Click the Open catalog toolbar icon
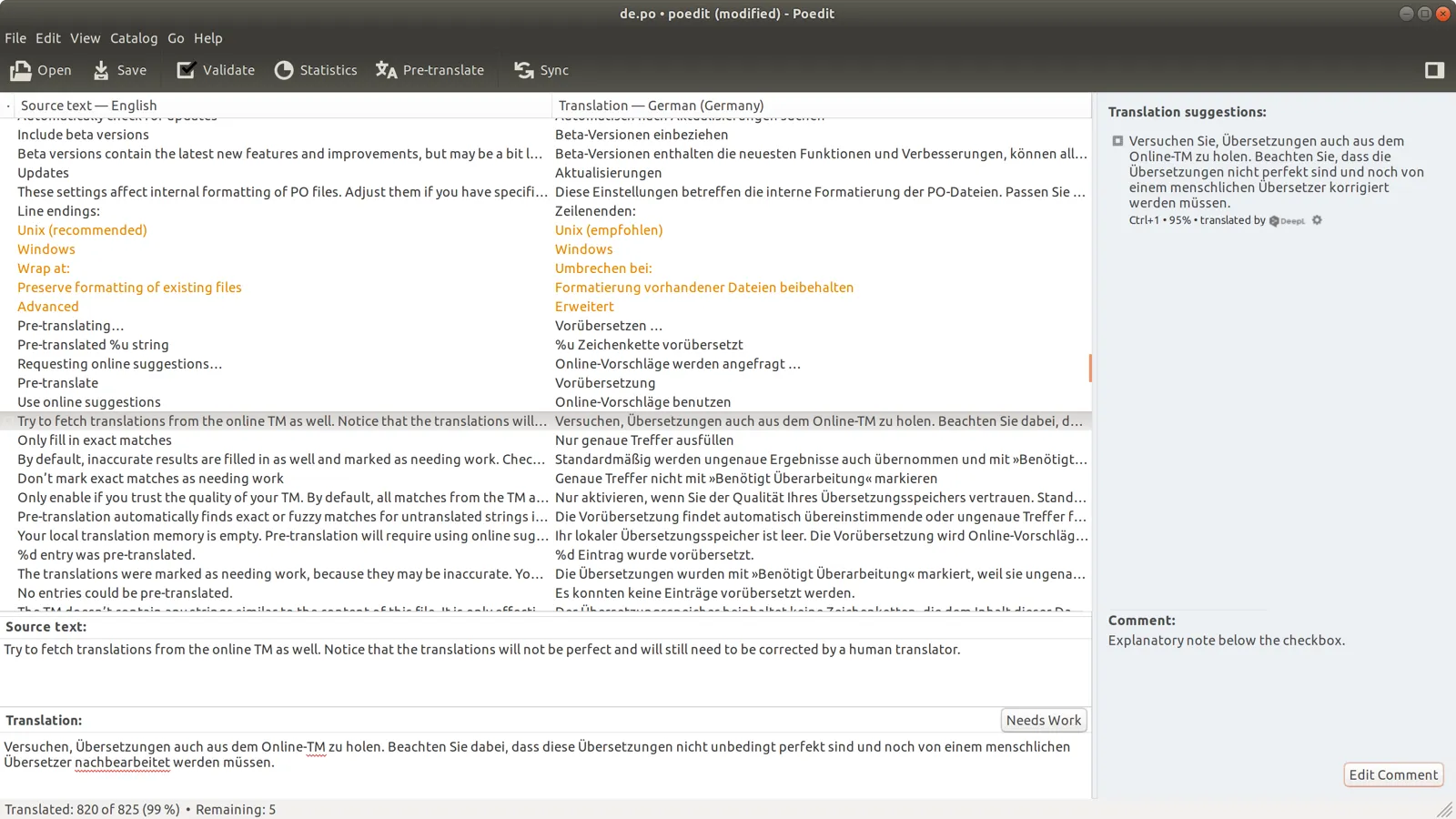Viewport: 1456px width, 819px height. pos(21,70)
